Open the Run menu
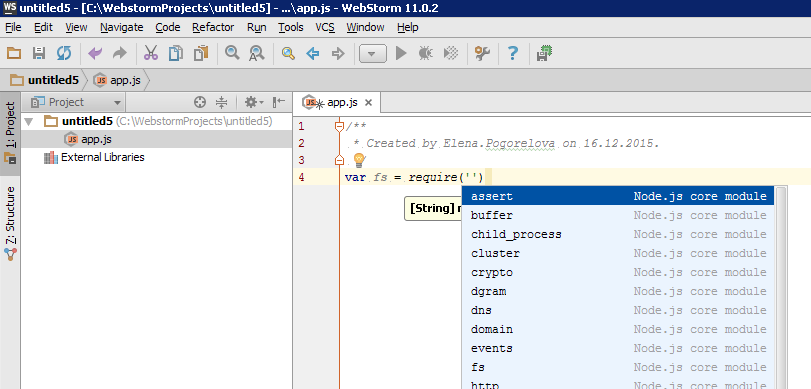This screenshot has width=811, height=389. 257,27
